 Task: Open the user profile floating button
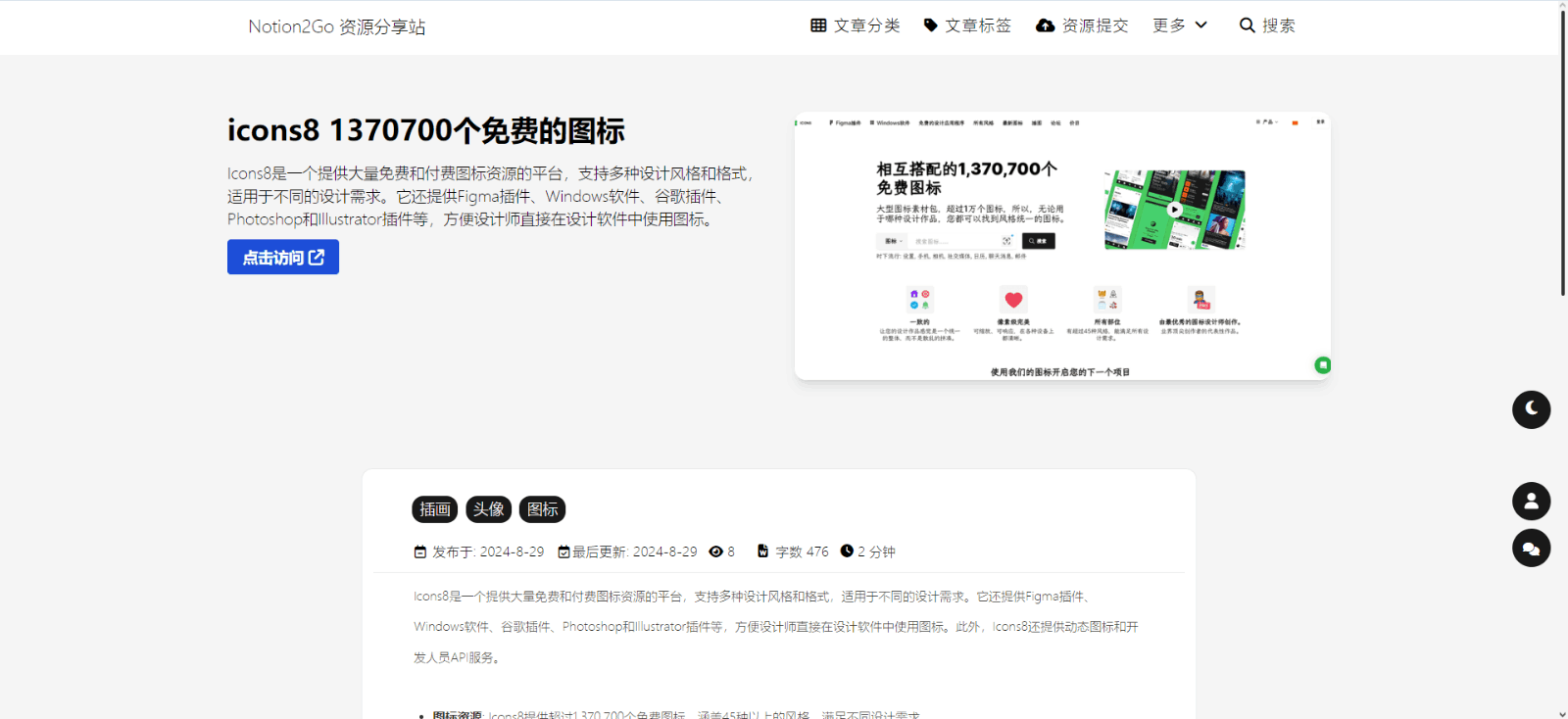coord(1531,502)
